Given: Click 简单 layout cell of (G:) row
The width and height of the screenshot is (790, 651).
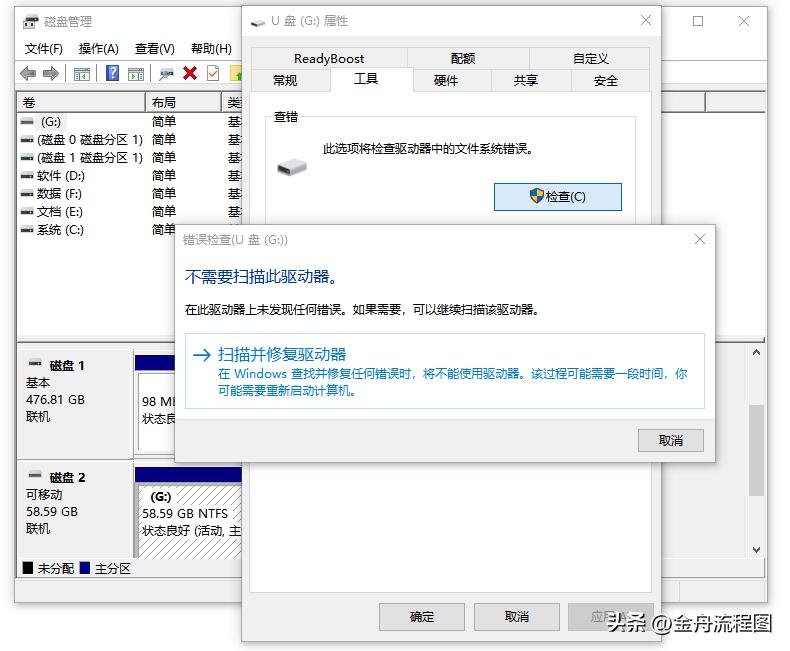Looking at the screenshot, I should 164,122.
